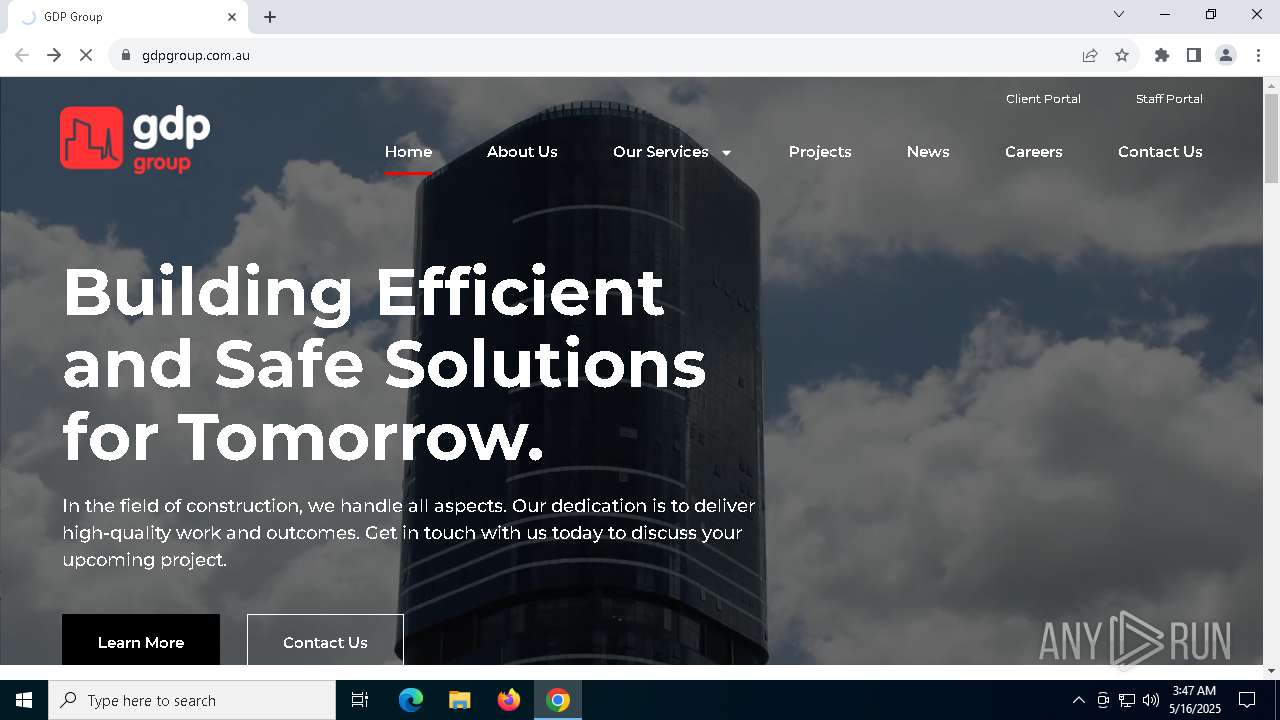
Task: Open the Chrome three-dot menu
Action: pos(1258,55)
